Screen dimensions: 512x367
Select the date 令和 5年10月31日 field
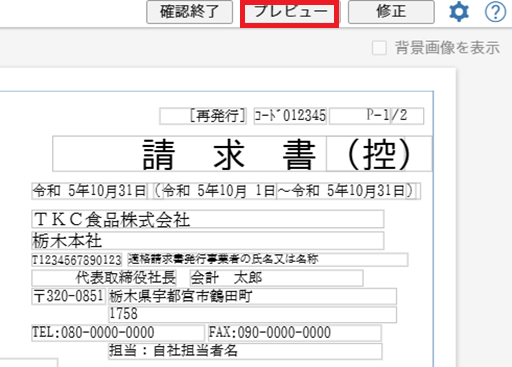(x=89, y=191)
